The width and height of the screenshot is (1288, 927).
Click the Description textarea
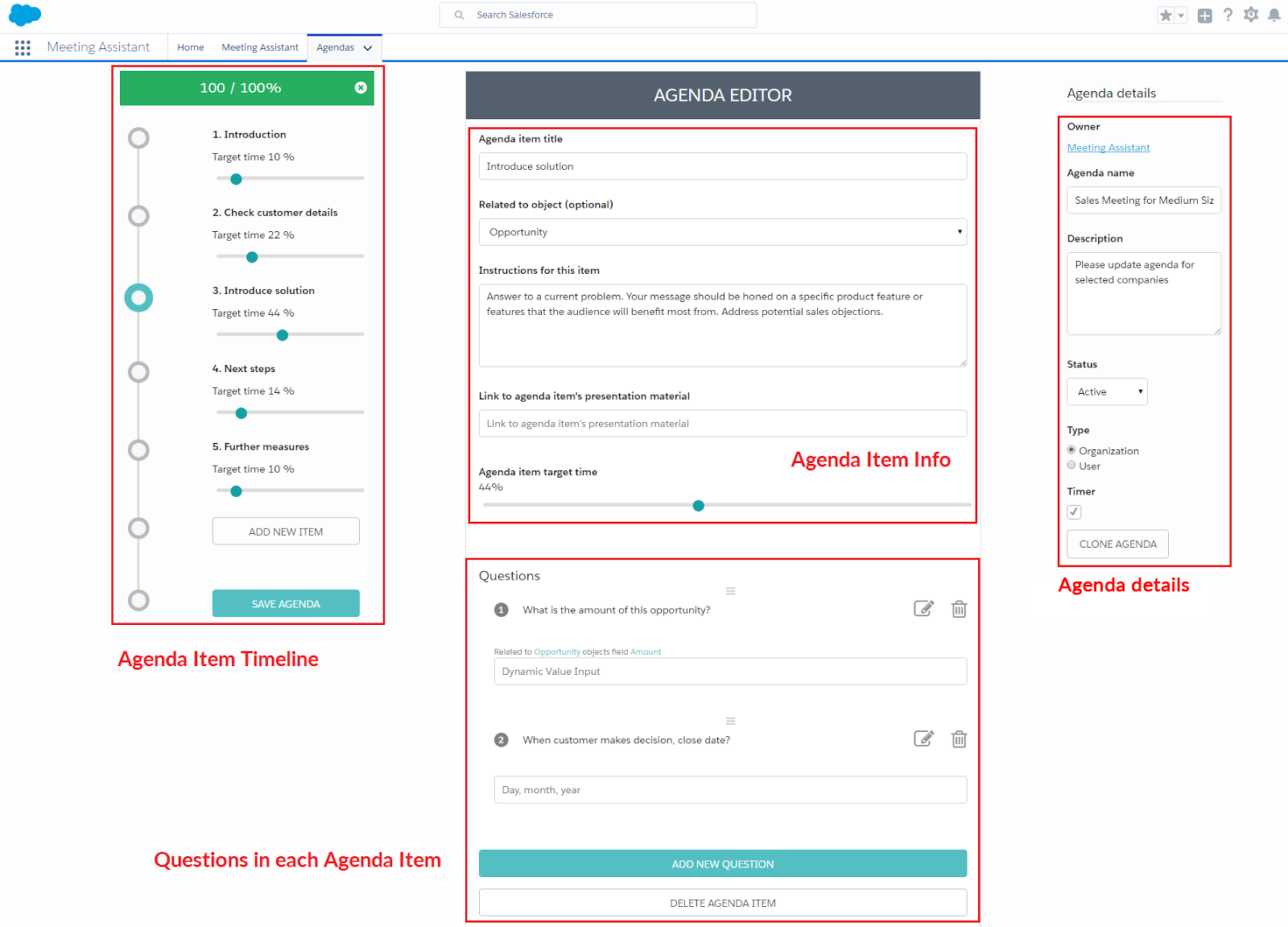click(1144, 294)
